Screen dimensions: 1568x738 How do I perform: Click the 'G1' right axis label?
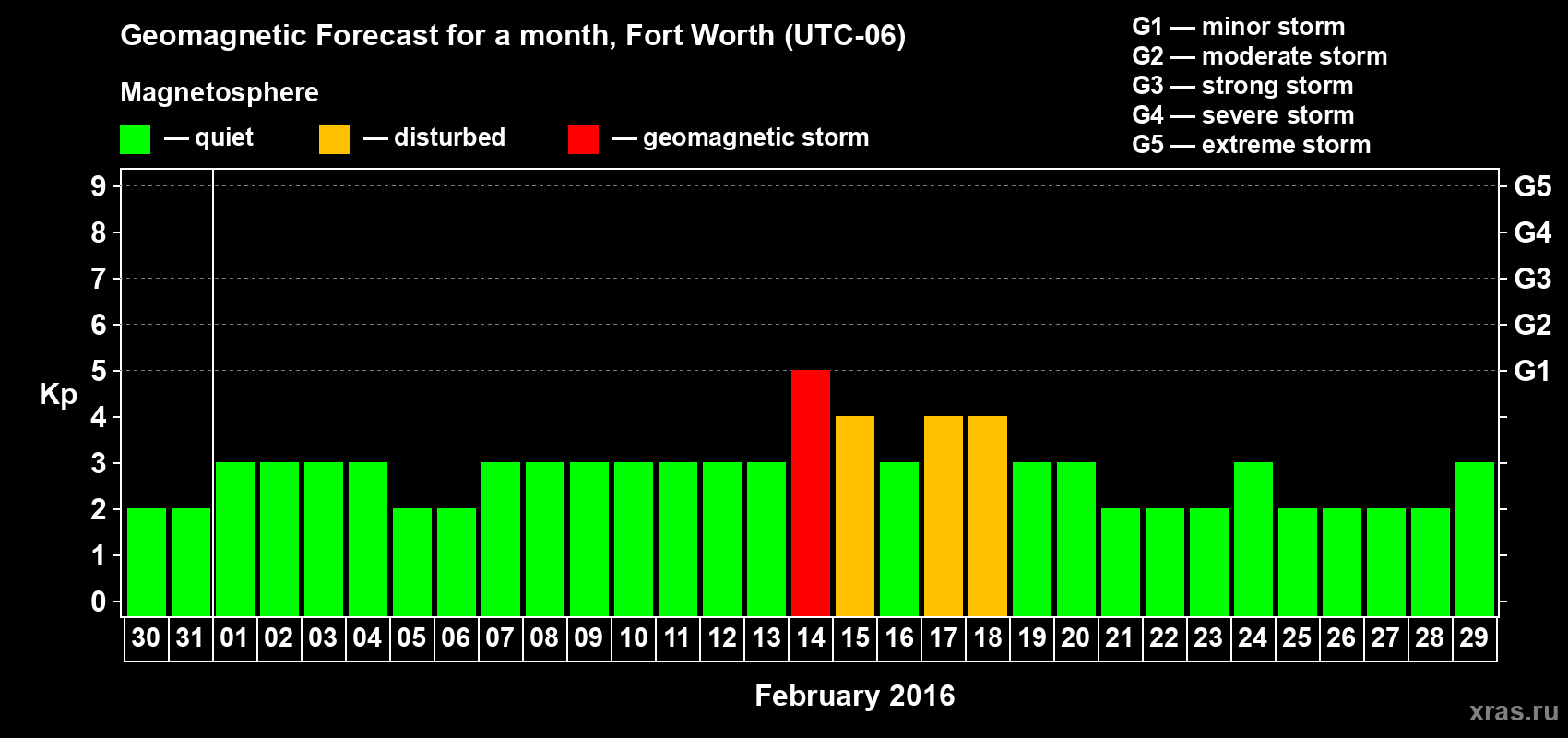[x=1533, y=371]
